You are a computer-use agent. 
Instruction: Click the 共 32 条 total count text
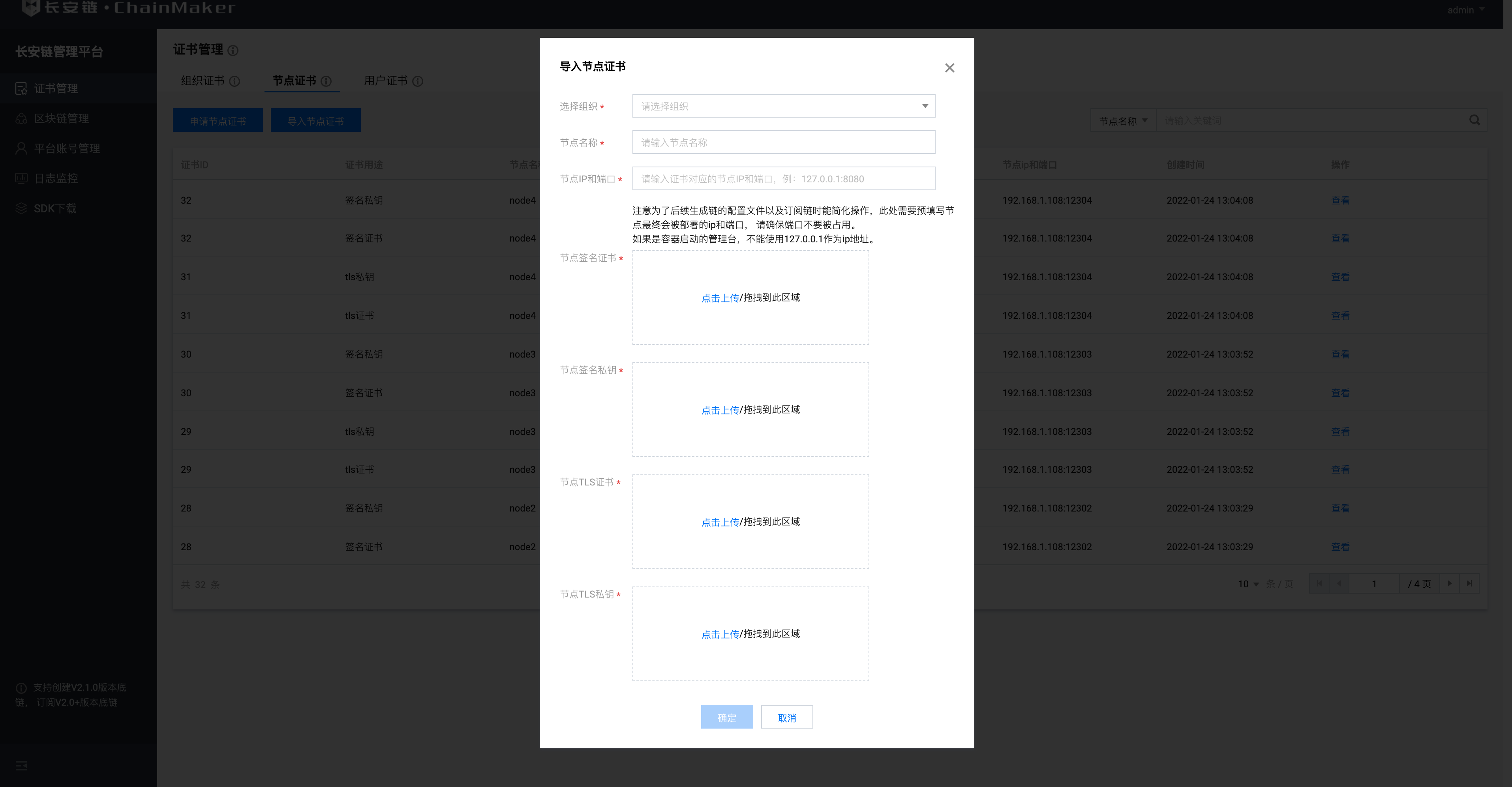point(200,585)
